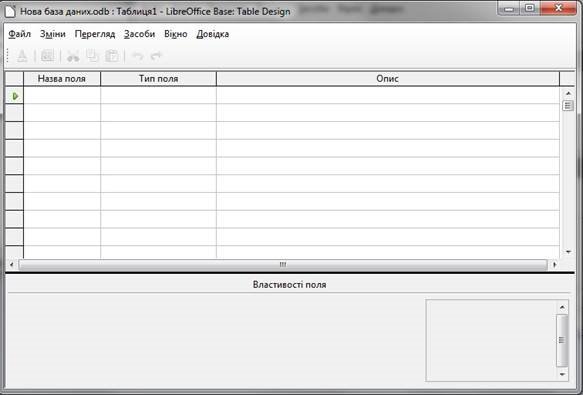
Task: Open the Довідка menu
Action: tap(213, 34)
